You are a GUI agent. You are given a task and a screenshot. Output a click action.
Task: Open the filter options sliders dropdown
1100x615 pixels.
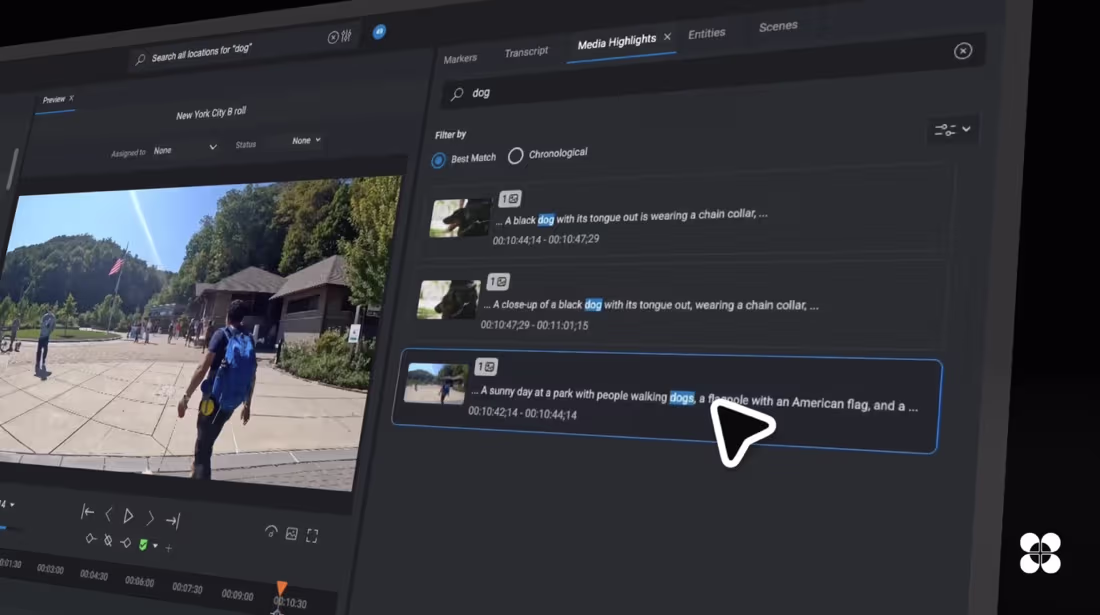click(952, 130)
